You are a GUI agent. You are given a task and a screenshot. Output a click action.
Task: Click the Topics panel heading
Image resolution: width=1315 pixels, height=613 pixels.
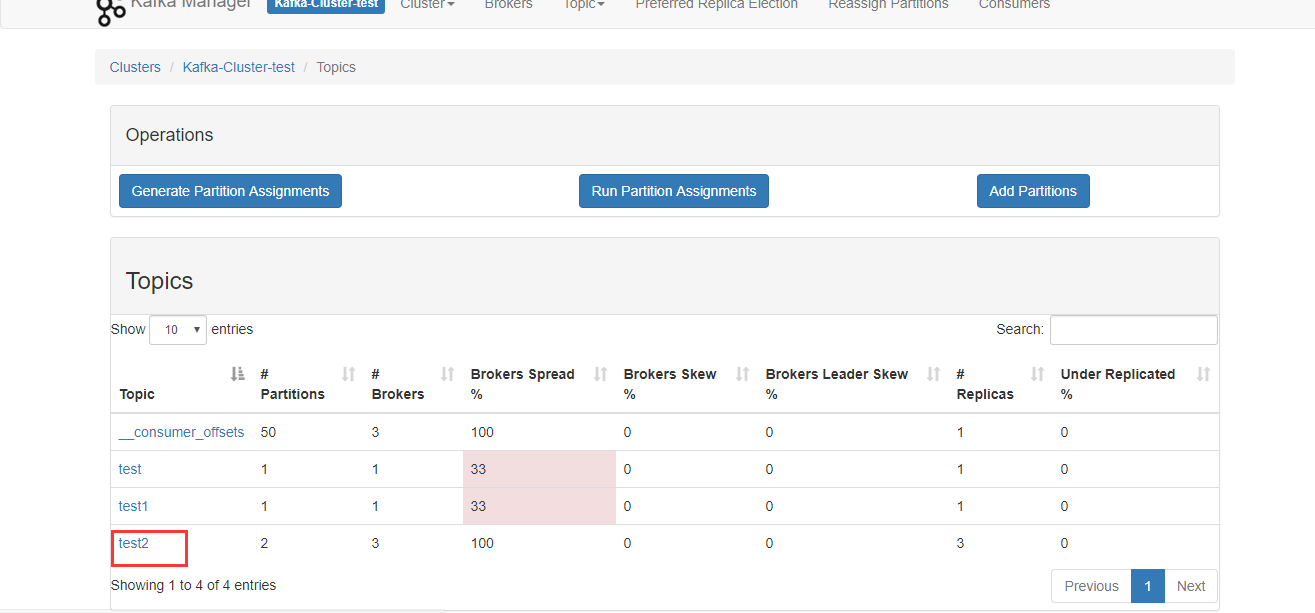coord(159,281)
